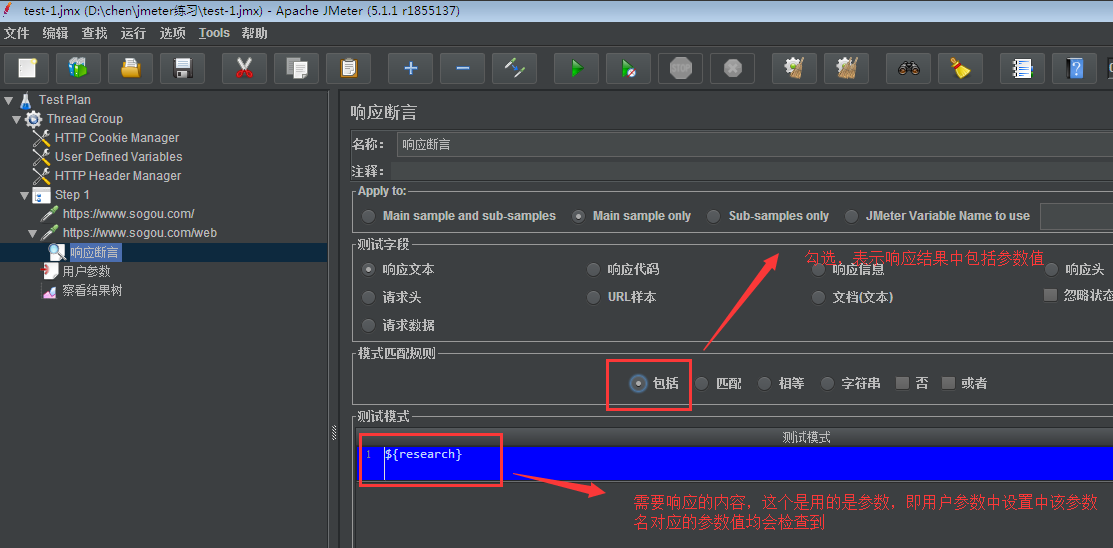1113x548 pixels.
Task: Select 文档(文本) test field
Action: coord(852,297)
